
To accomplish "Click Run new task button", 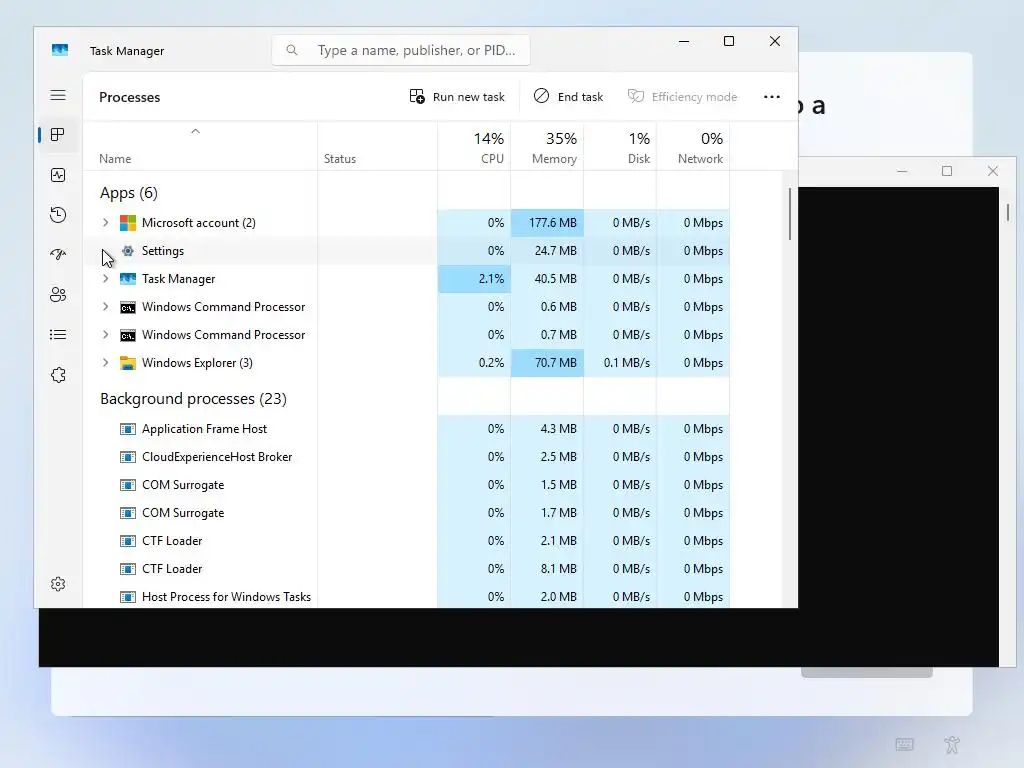I will click(x=457, y=97).
